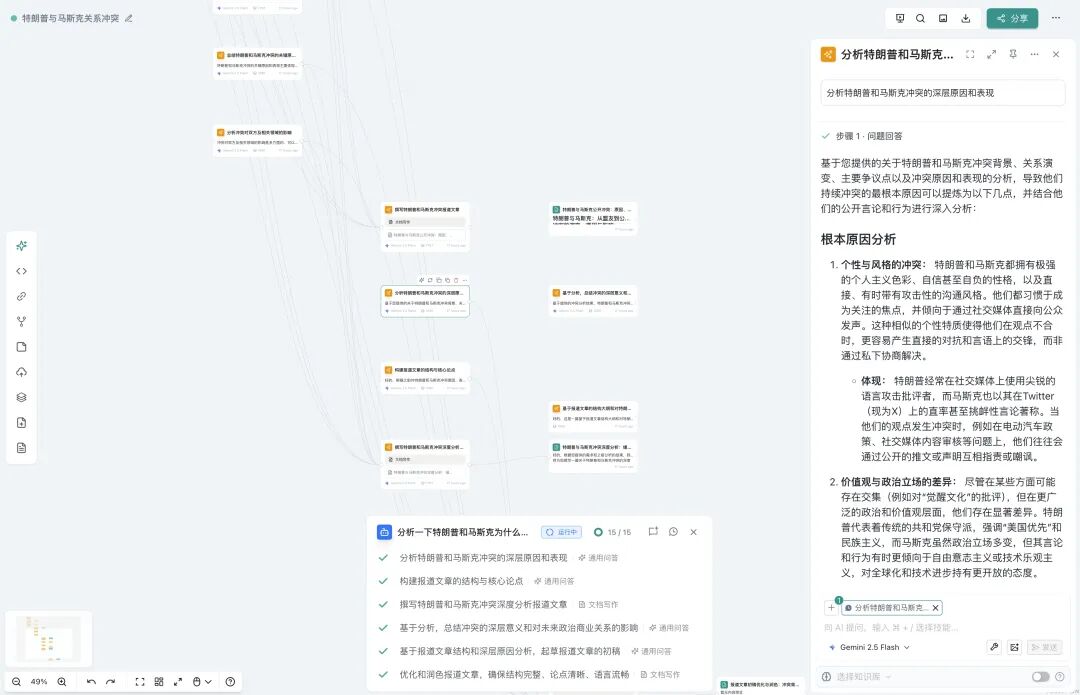Close the agent task panel

694,532
